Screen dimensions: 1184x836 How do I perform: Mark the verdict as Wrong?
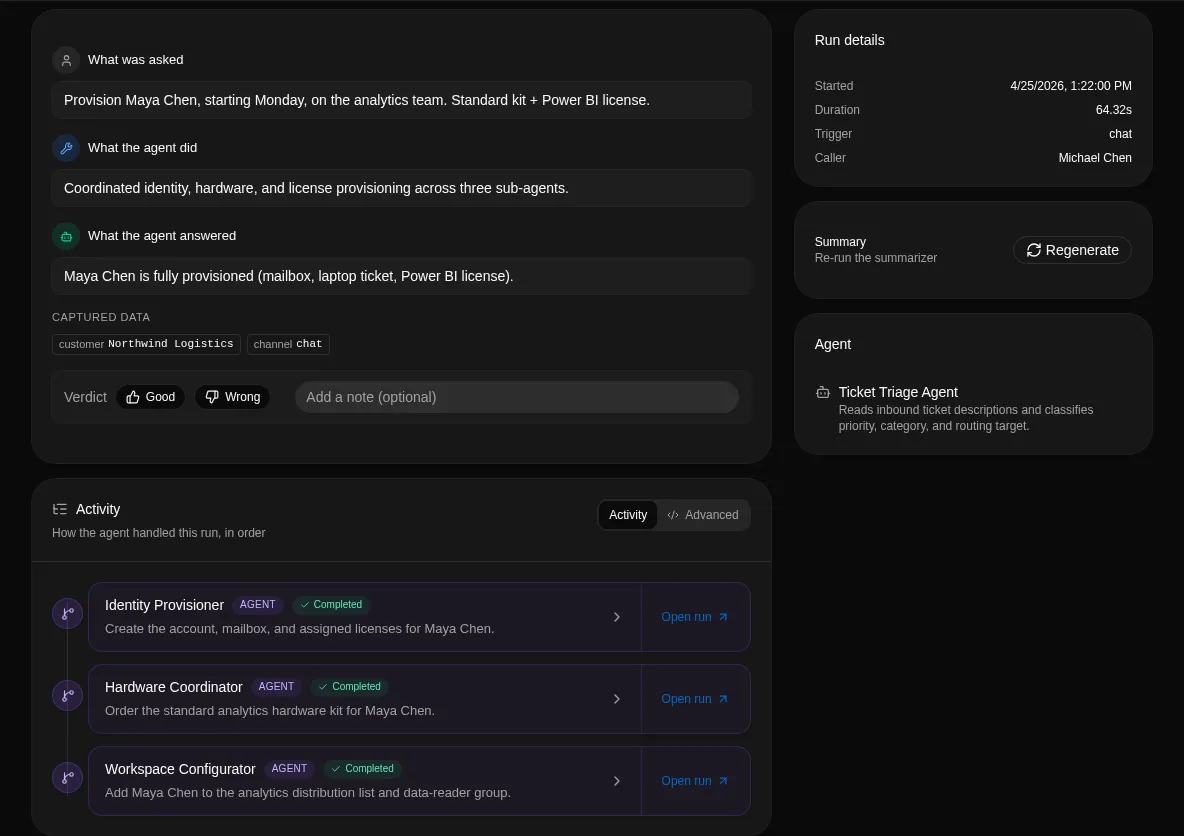pyautogui.click(x=233, y=397)
